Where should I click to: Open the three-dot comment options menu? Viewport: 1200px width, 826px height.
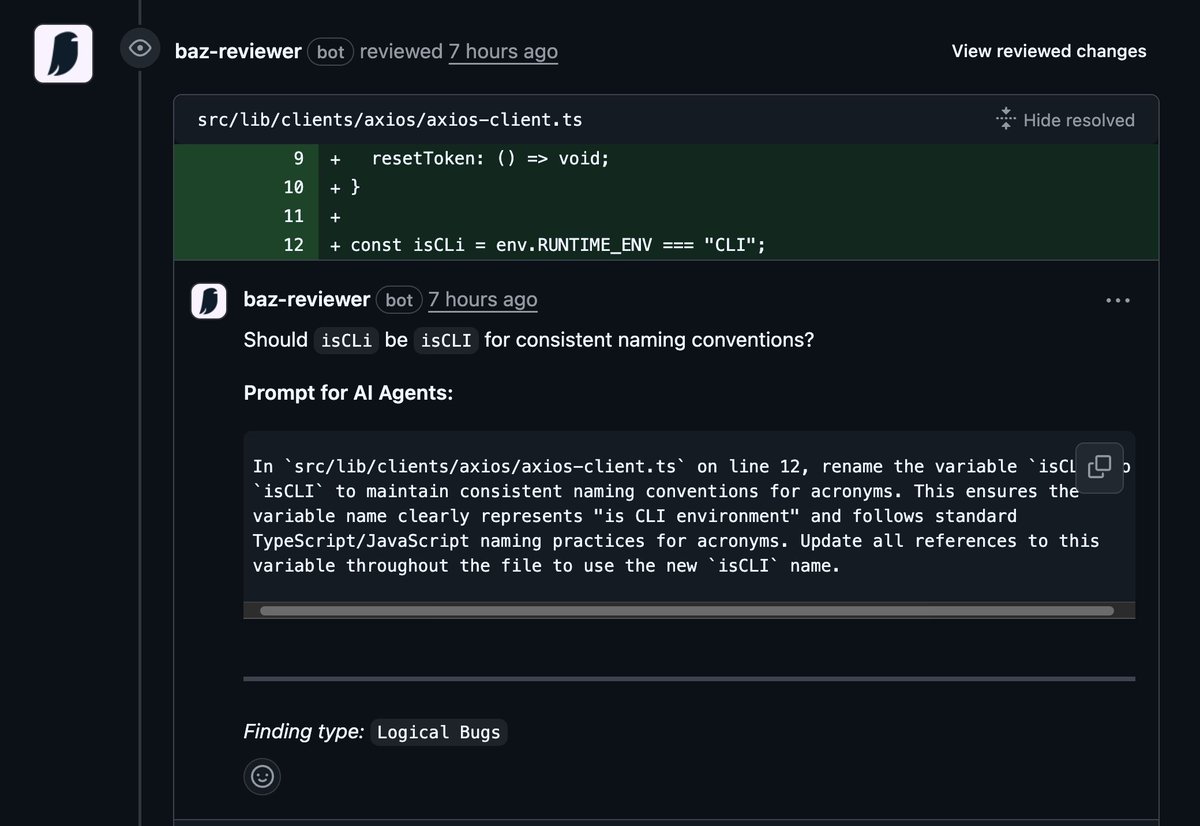[x=1118, y=300]
